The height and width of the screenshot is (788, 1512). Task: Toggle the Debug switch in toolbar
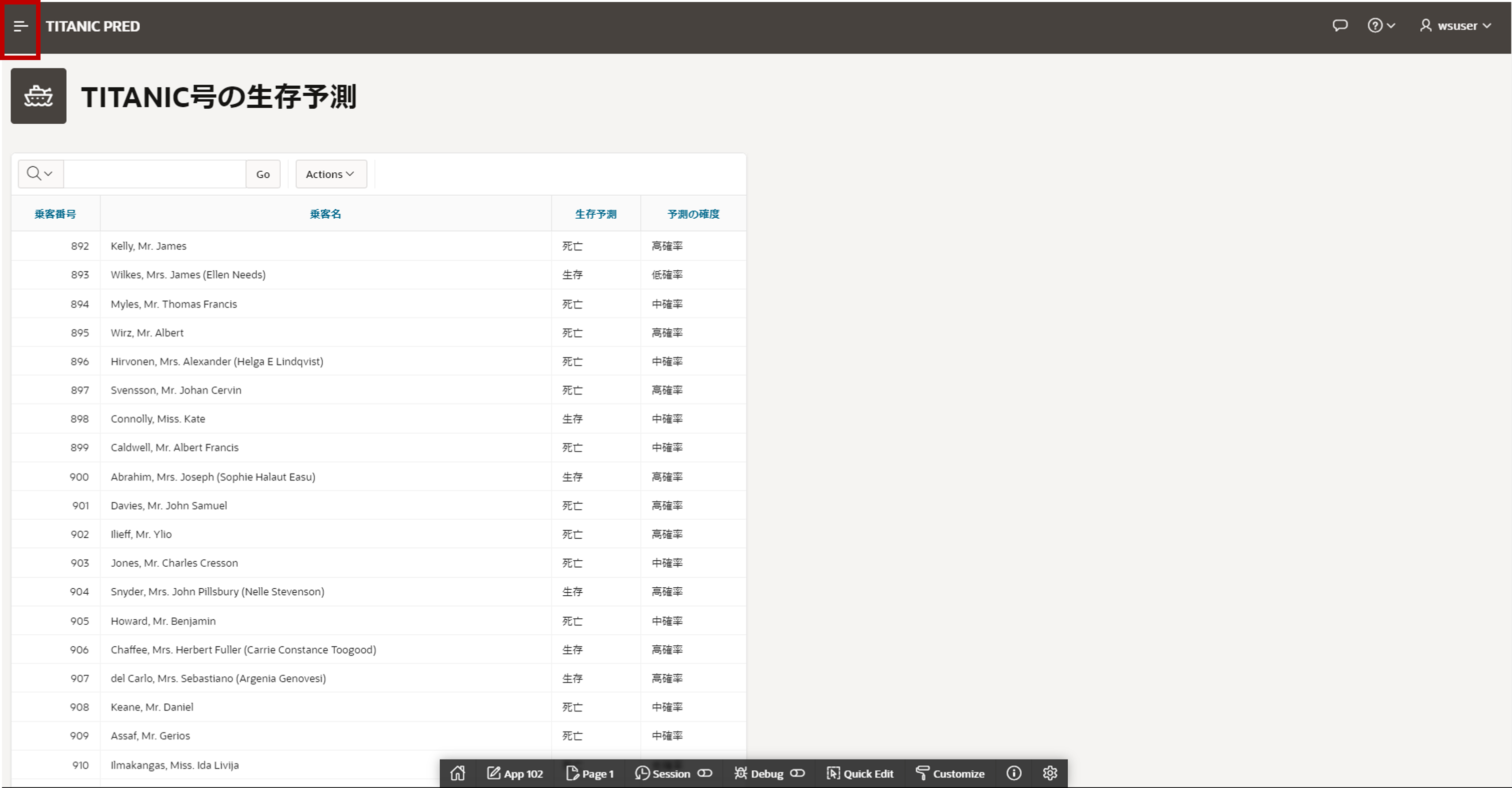pos(797,773)
